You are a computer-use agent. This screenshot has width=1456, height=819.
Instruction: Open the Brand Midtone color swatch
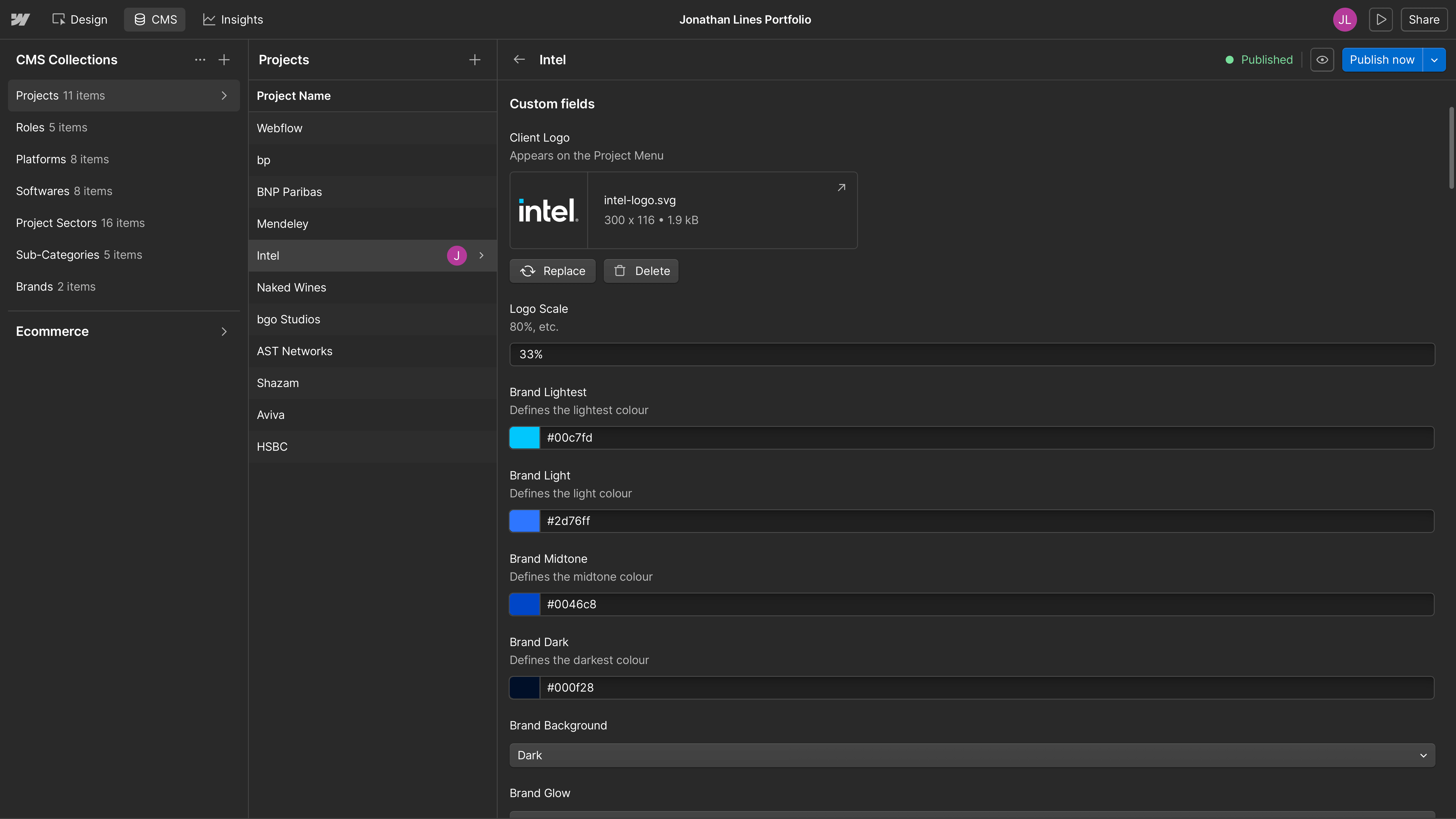pos(524,604)
